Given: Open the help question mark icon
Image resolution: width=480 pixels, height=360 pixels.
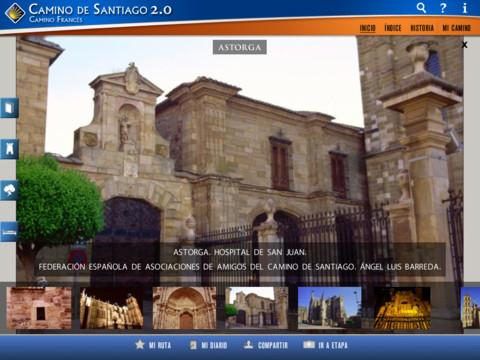Looking at the screenshot, I should (x=443, y=8).
